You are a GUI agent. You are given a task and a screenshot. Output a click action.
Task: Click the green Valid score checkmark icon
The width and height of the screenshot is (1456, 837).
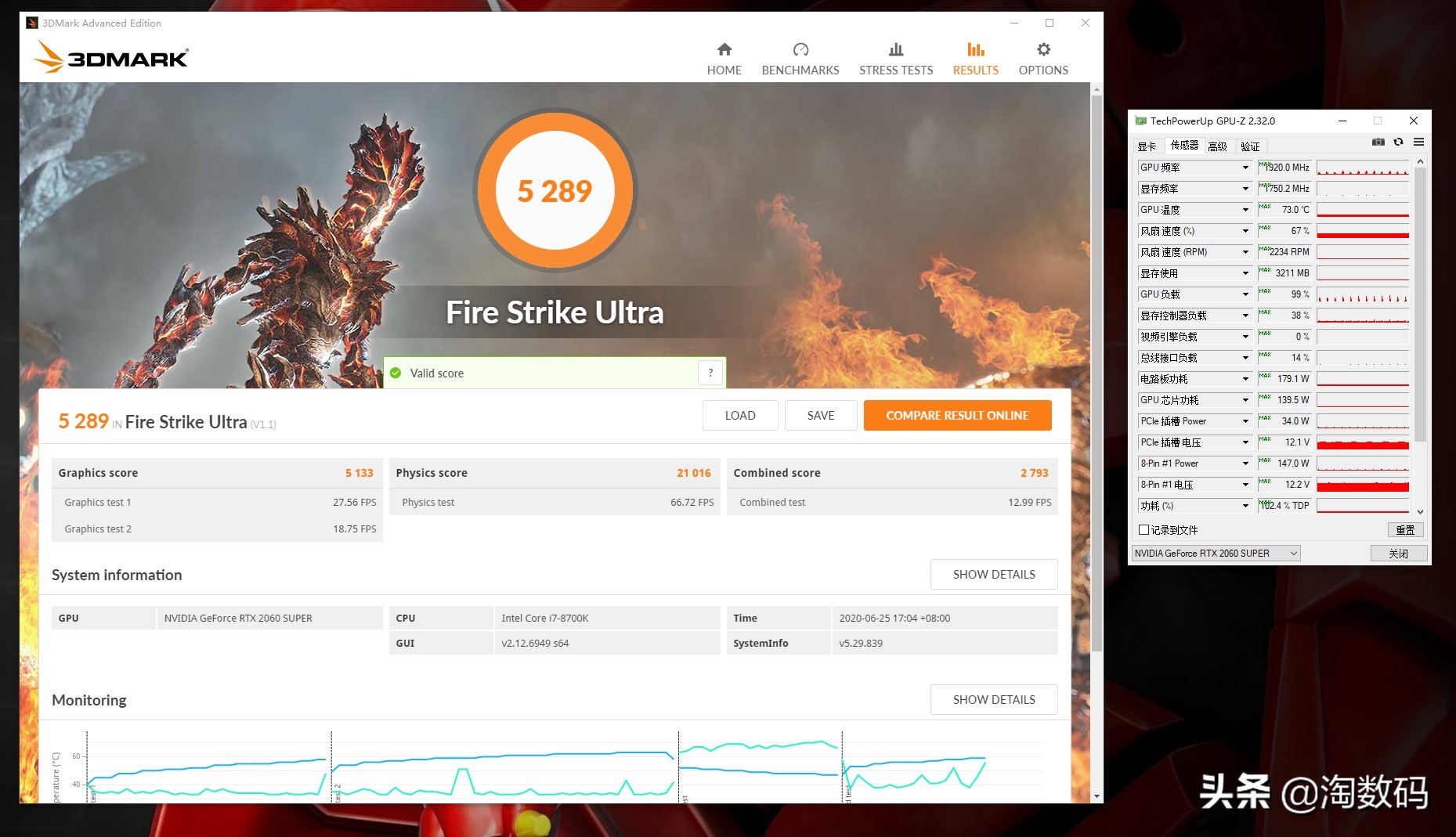tap(396, 373)
